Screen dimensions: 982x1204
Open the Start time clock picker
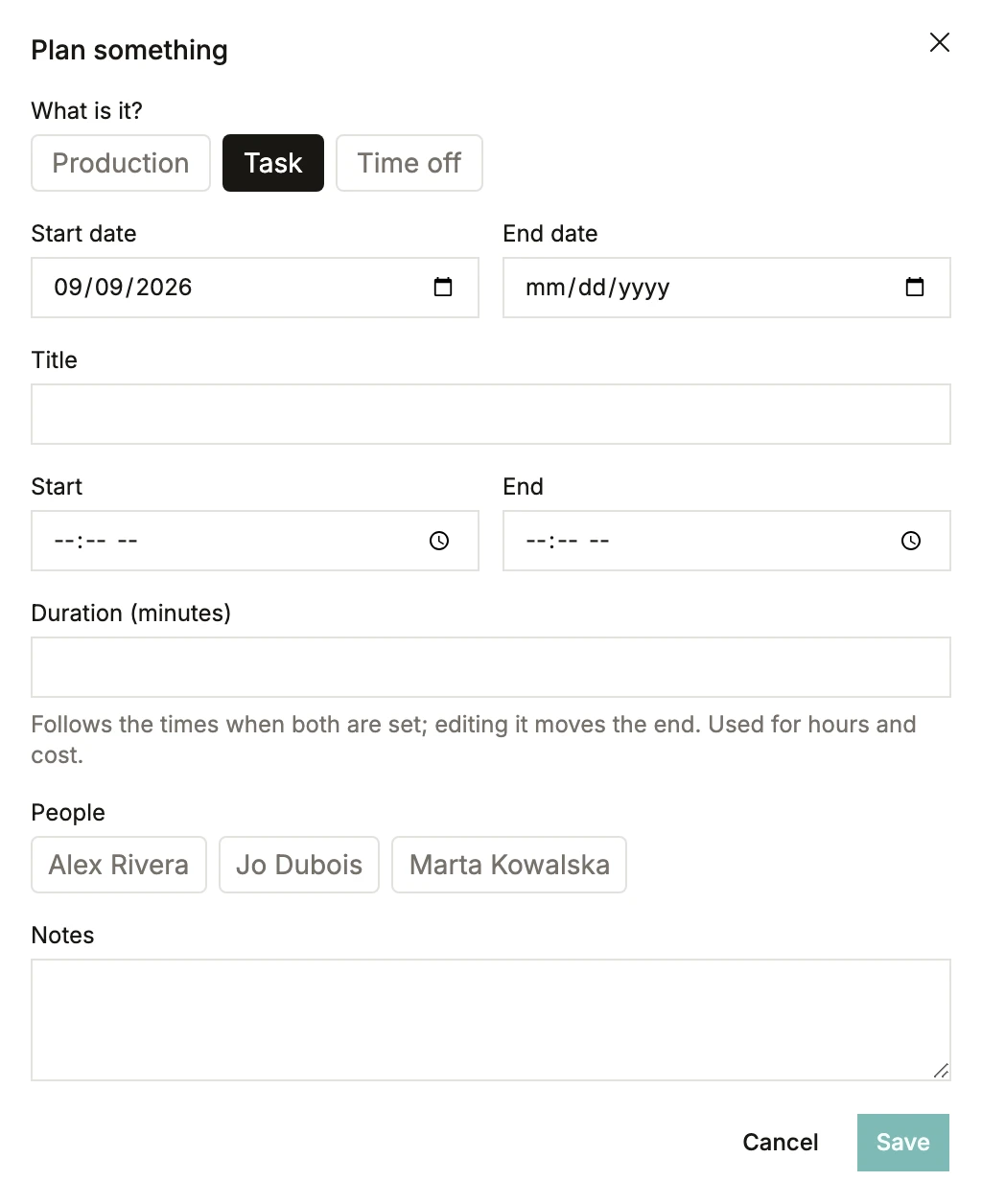click(439, 541)
